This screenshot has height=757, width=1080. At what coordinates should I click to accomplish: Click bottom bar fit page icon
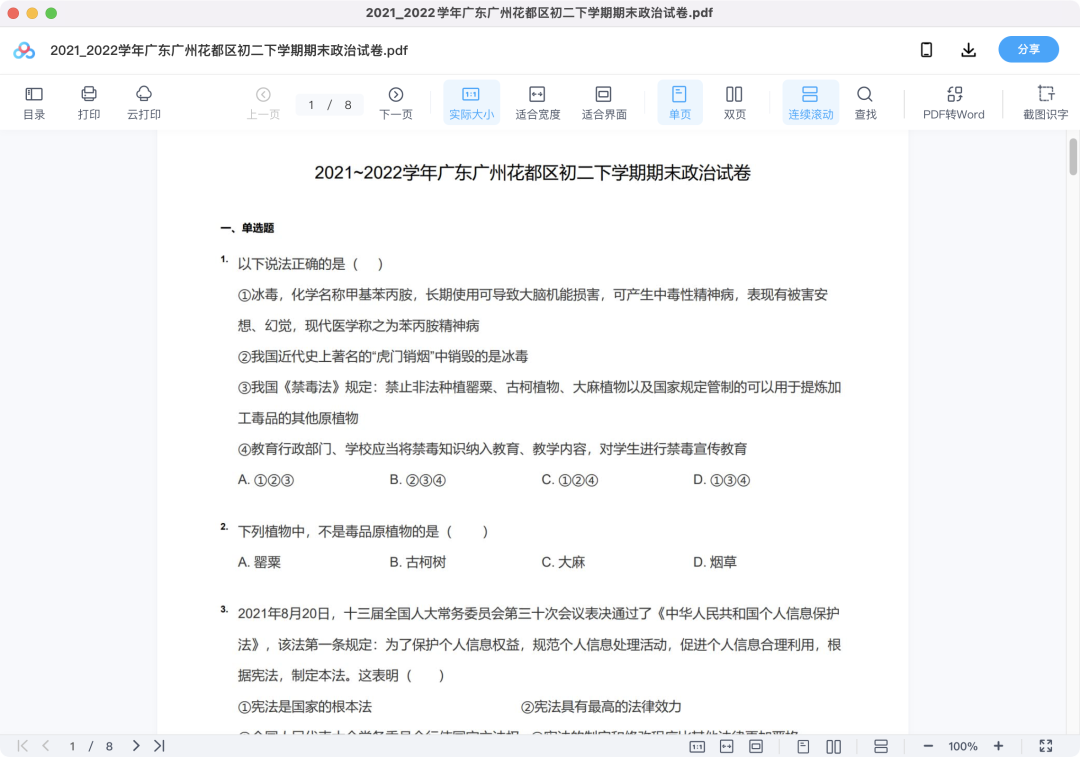click(x=756, y=746)
